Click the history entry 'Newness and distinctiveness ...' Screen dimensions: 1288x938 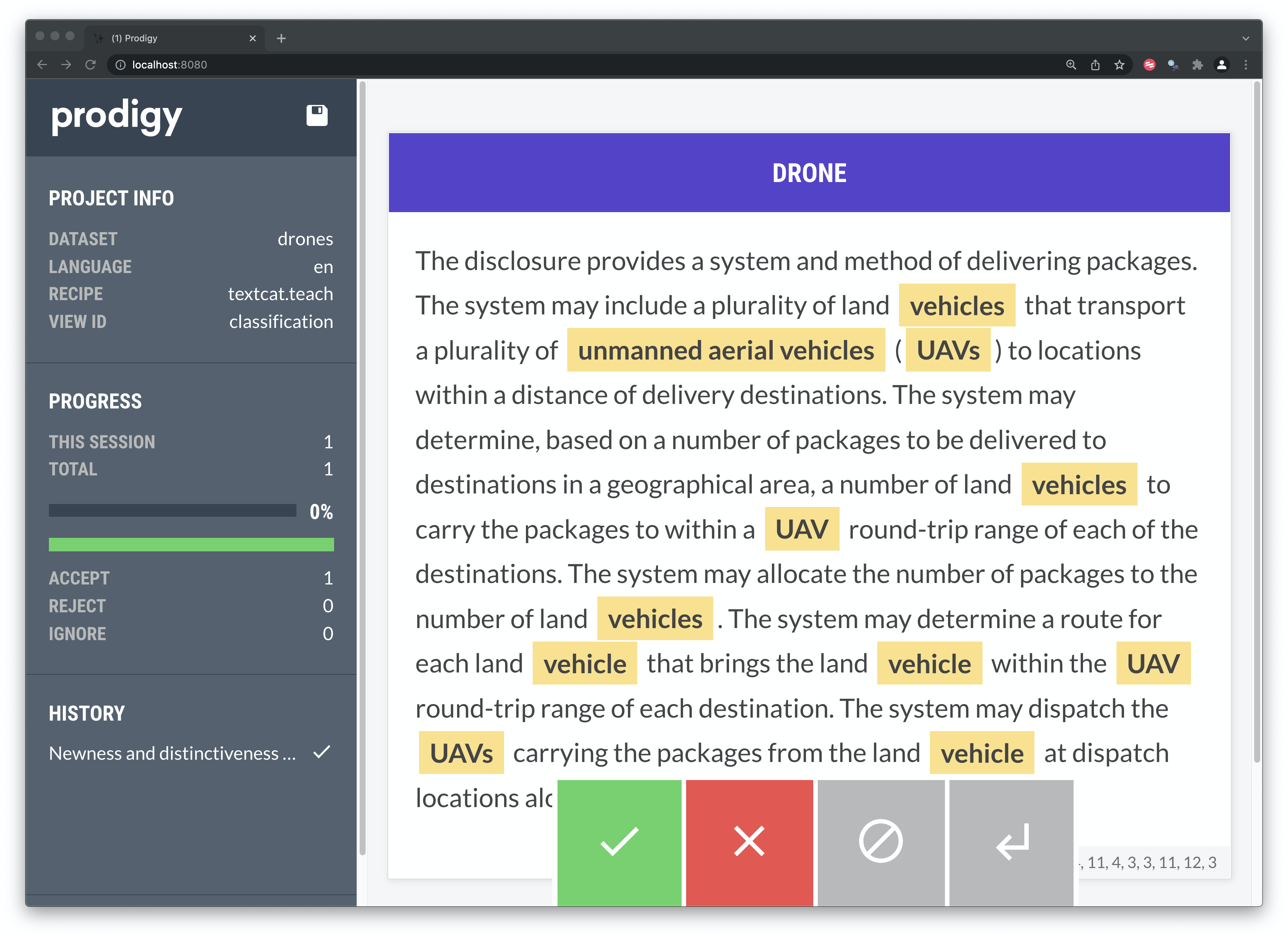pyautogui.click(x=172, y=753)
